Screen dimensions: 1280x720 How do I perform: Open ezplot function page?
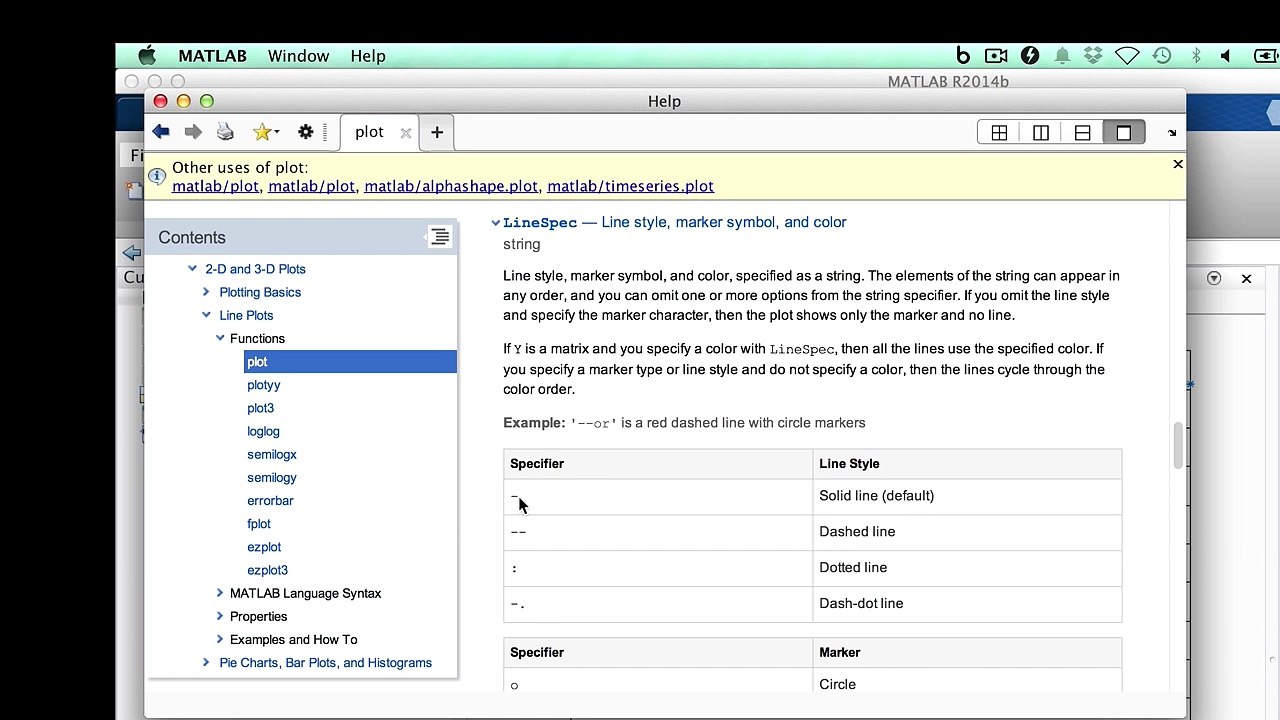(264, 546)
